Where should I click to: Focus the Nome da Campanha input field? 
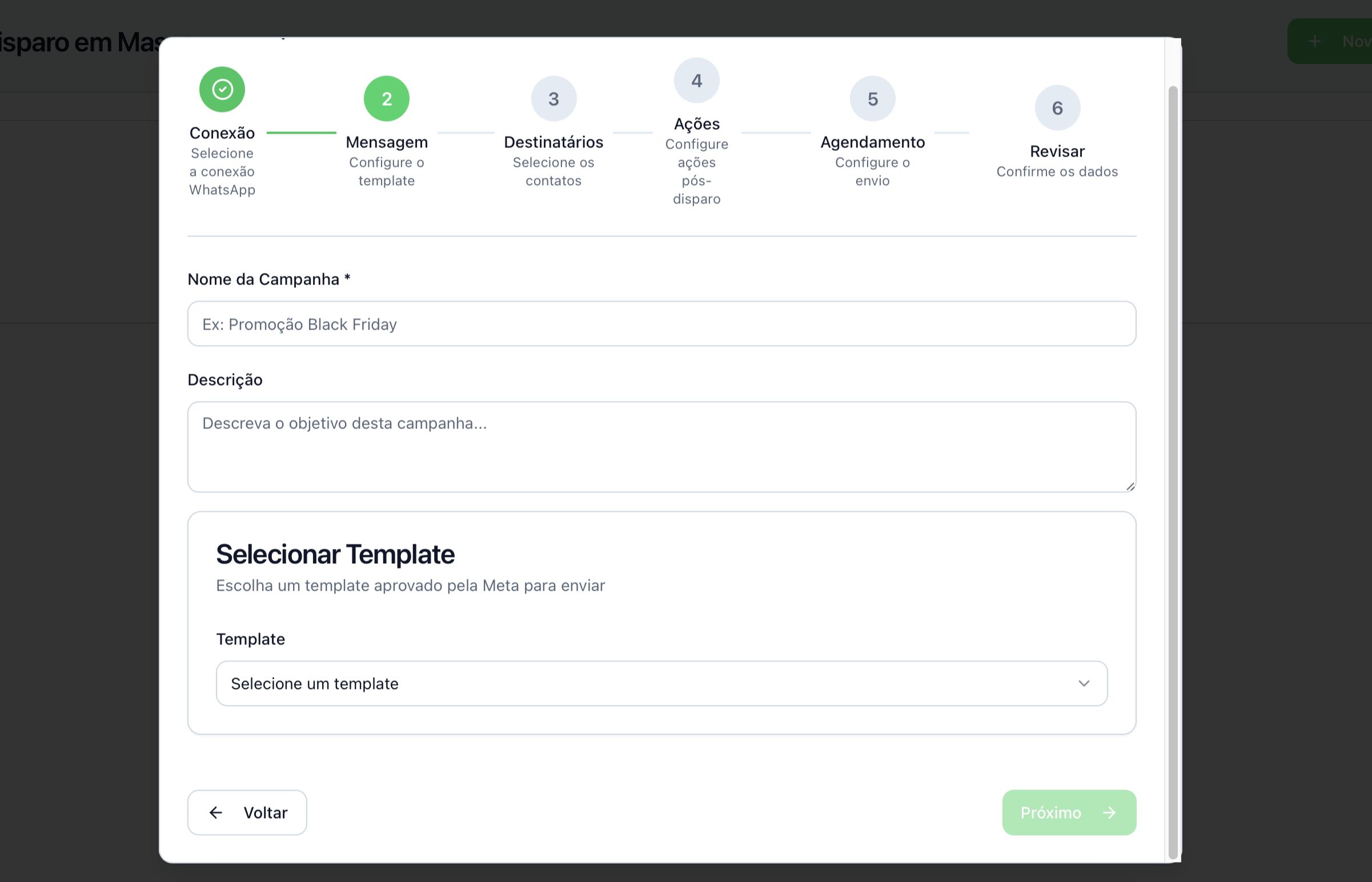coord(661,324)
